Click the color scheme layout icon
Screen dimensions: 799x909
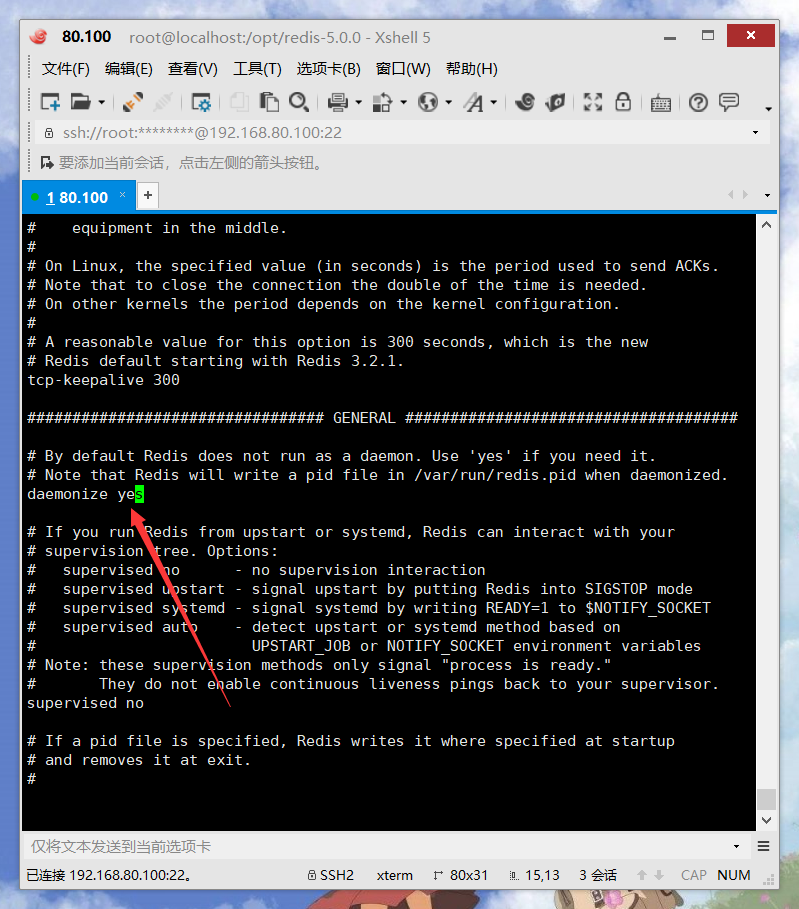tap(382, 102)
